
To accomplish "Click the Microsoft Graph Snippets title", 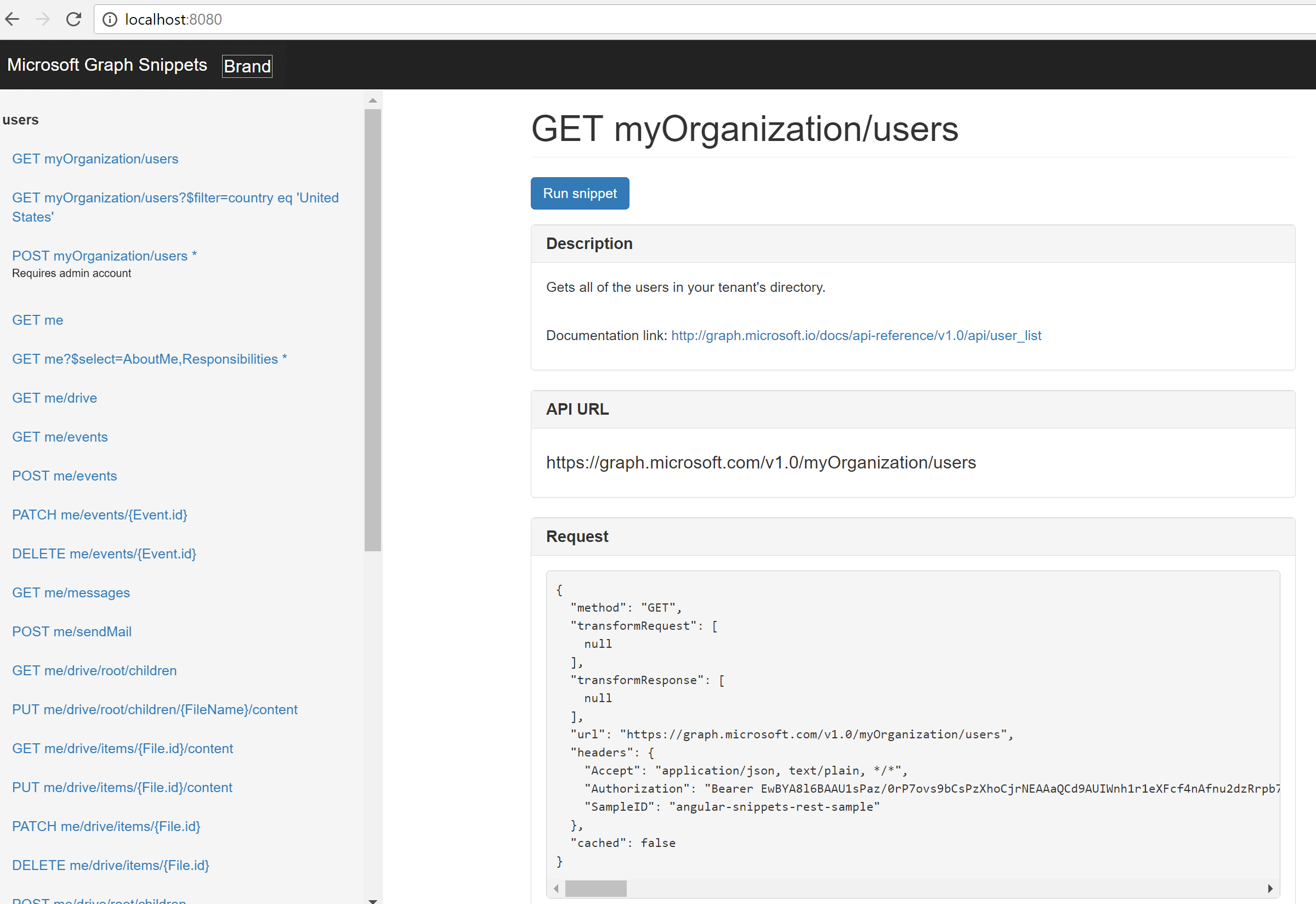I will pyautogui.click(x=107, y=65).
